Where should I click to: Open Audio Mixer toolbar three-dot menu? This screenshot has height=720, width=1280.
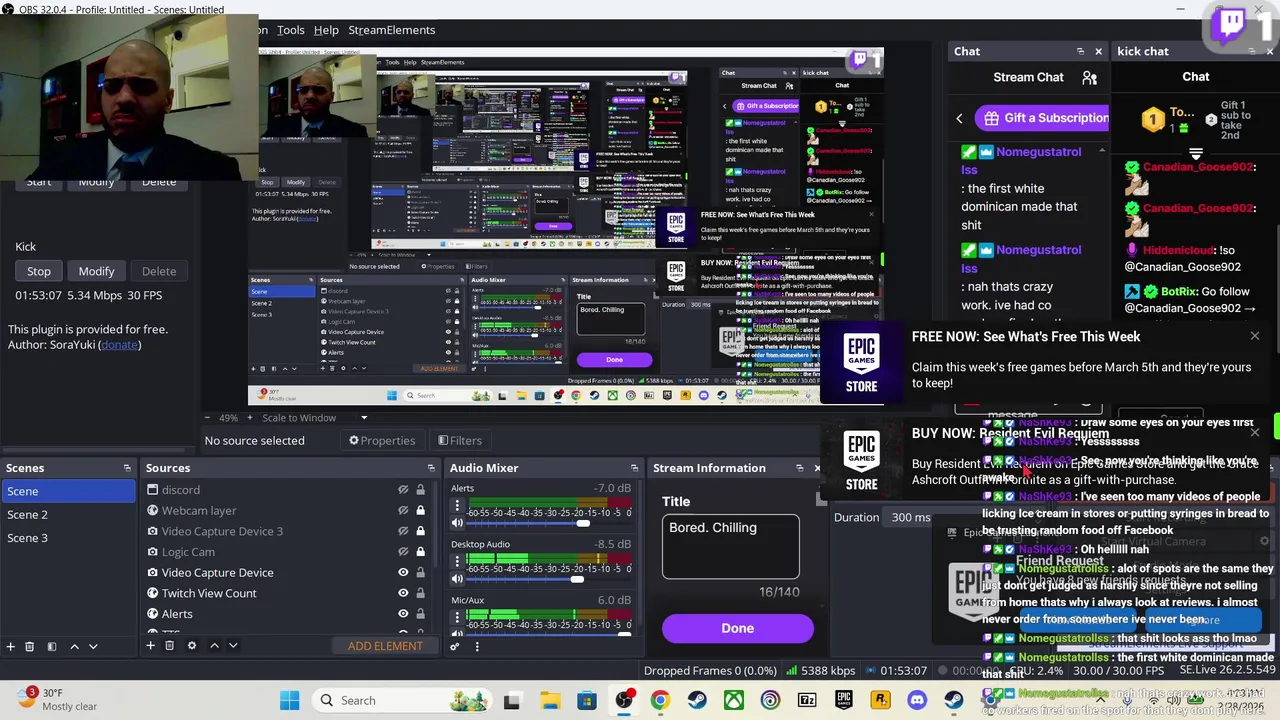(477, 646)
